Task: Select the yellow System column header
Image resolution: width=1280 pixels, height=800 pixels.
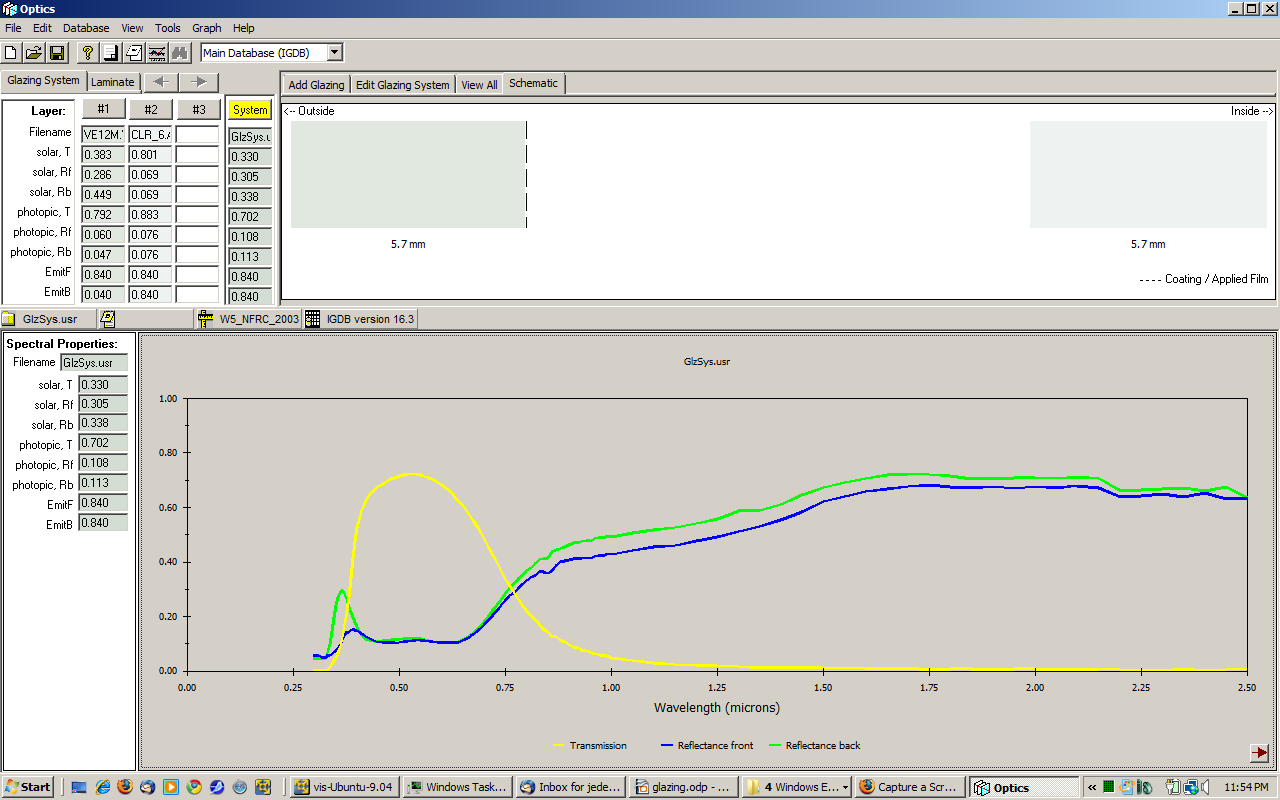Action: [249, 109]
